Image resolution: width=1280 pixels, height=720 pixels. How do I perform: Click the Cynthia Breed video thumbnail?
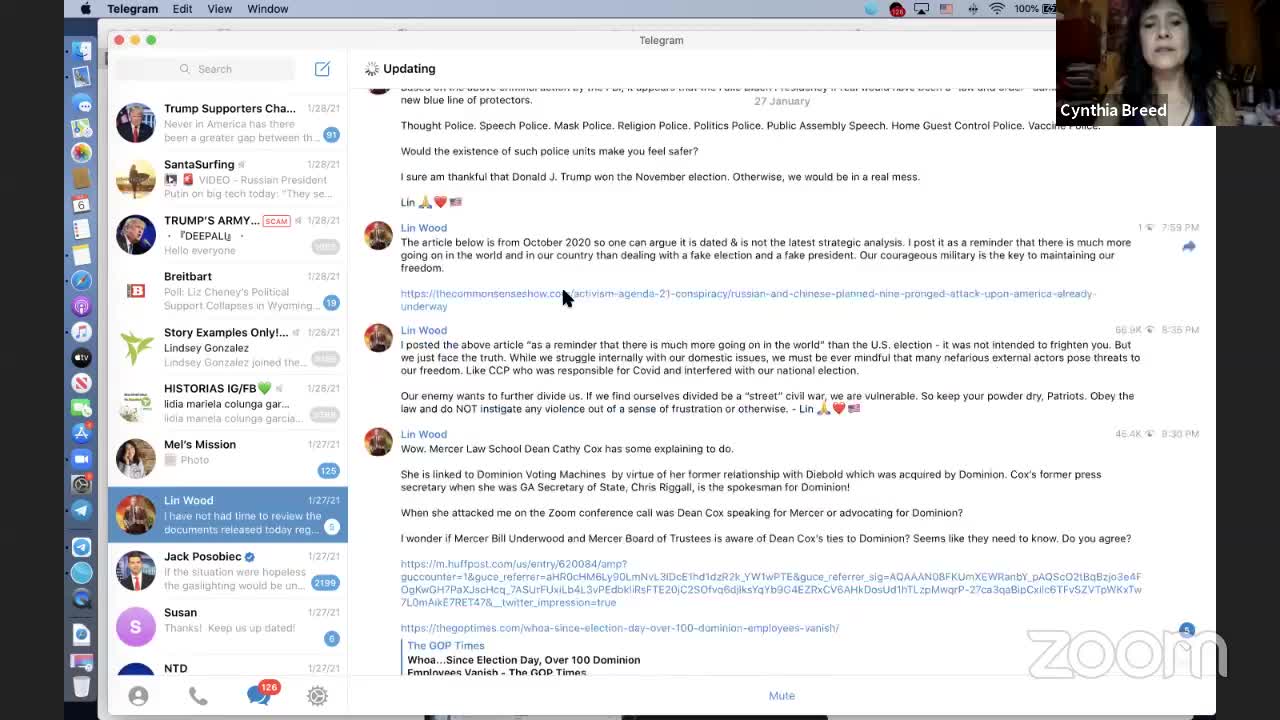tap(1167, 62)
